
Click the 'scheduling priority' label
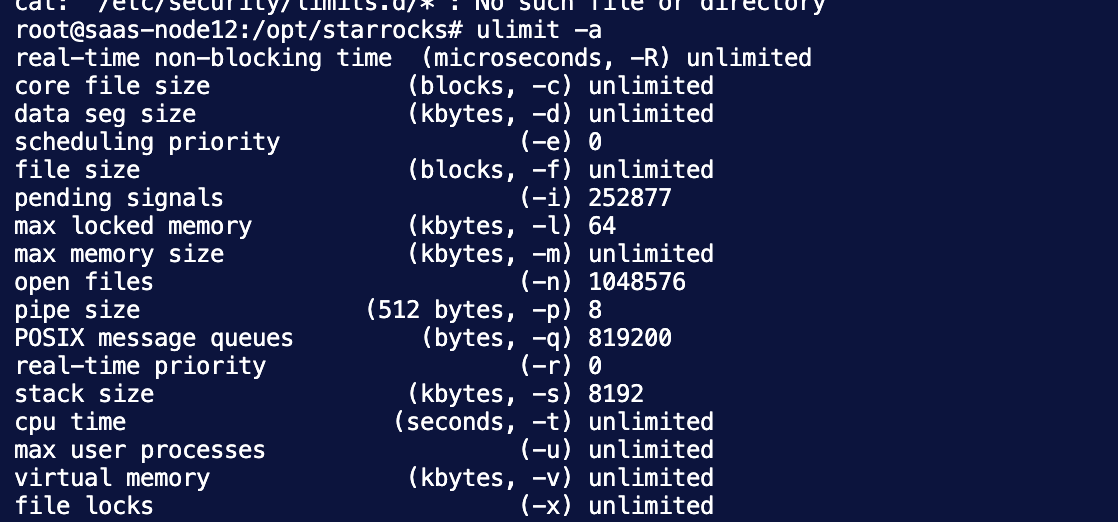pyautogui.click(x=148, y=143)
